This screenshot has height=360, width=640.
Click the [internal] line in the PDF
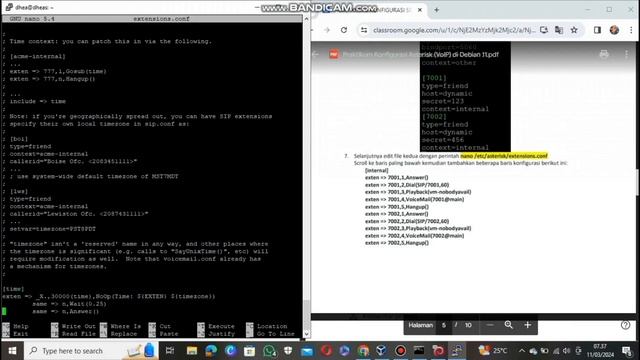pyautogui.click(x=376, y=170)
